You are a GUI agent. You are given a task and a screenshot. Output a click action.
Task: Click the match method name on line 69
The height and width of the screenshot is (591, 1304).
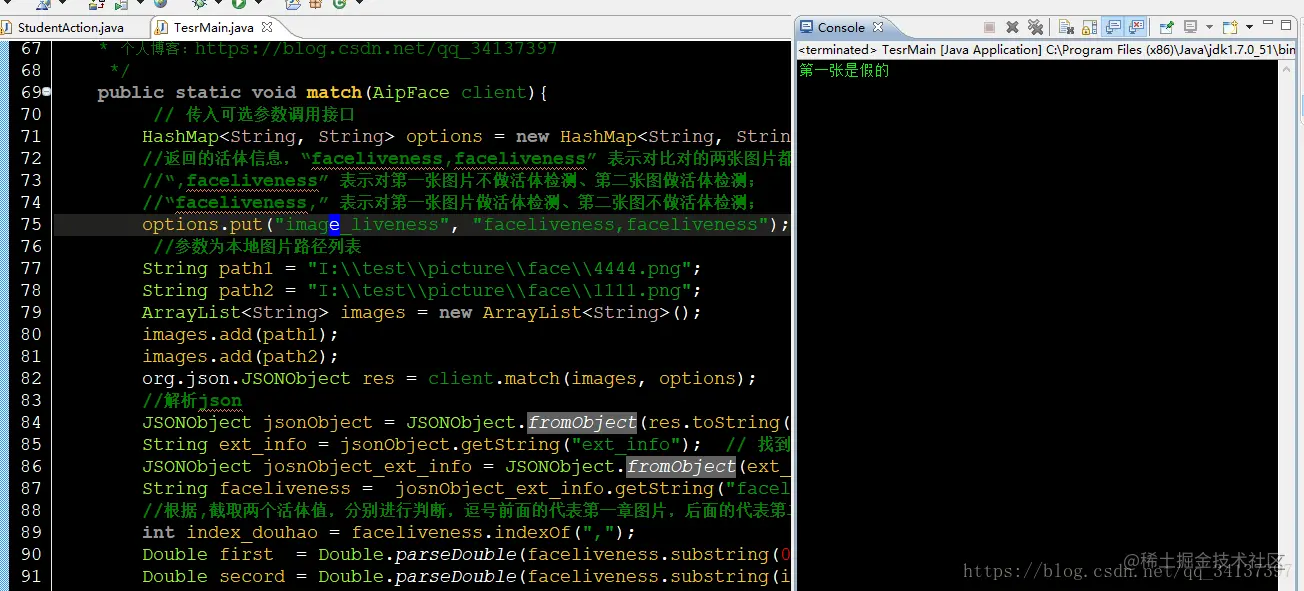(334, 92)
